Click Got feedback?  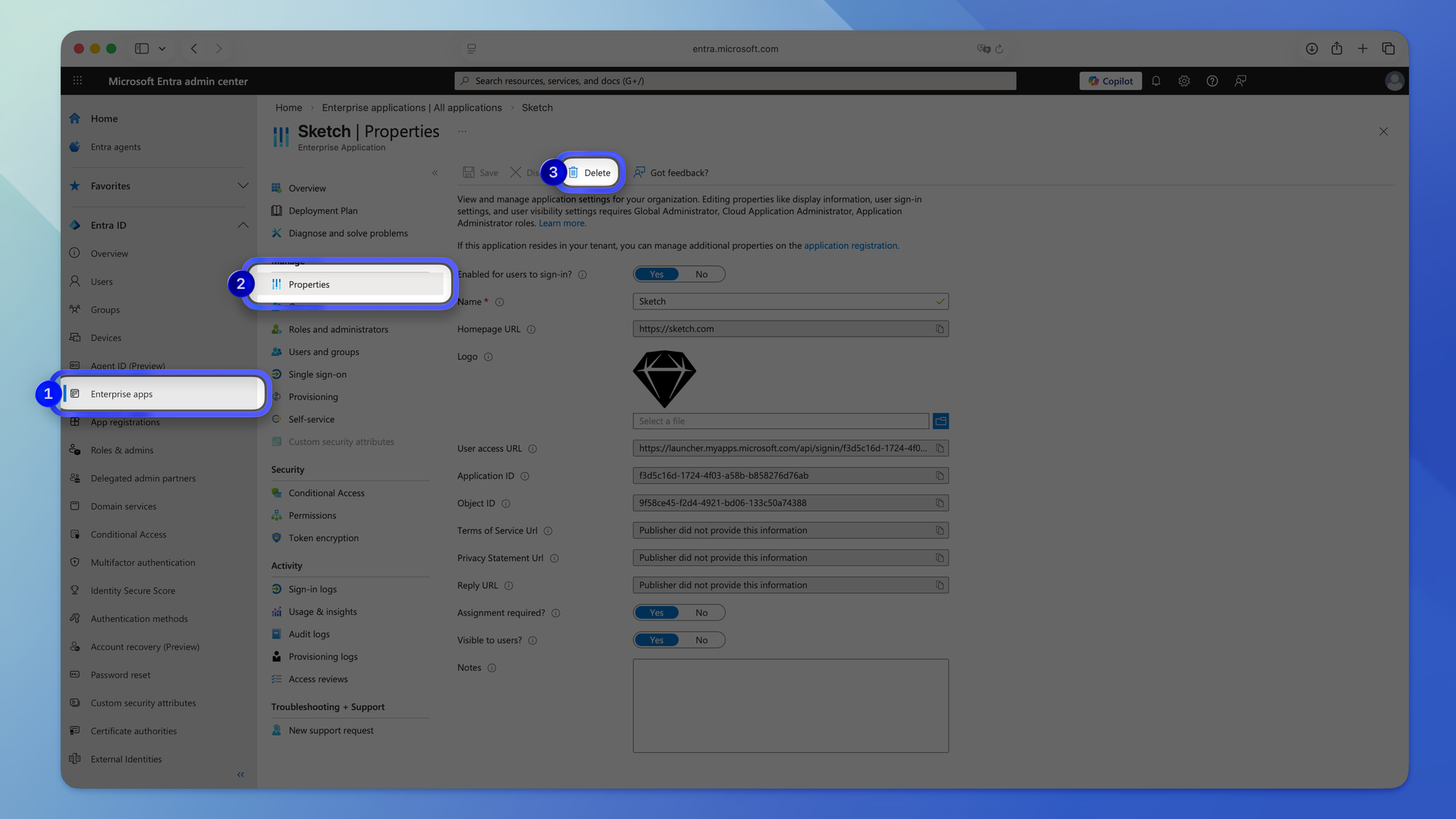671,173
